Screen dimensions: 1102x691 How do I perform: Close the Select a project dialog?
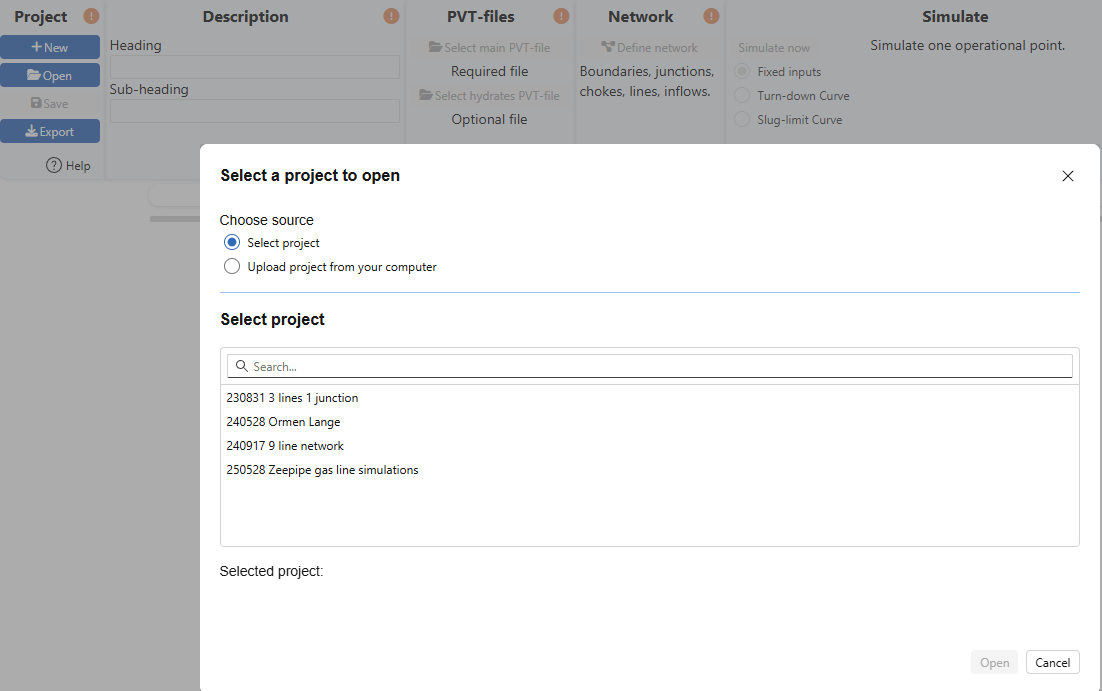click(1068, 176)
